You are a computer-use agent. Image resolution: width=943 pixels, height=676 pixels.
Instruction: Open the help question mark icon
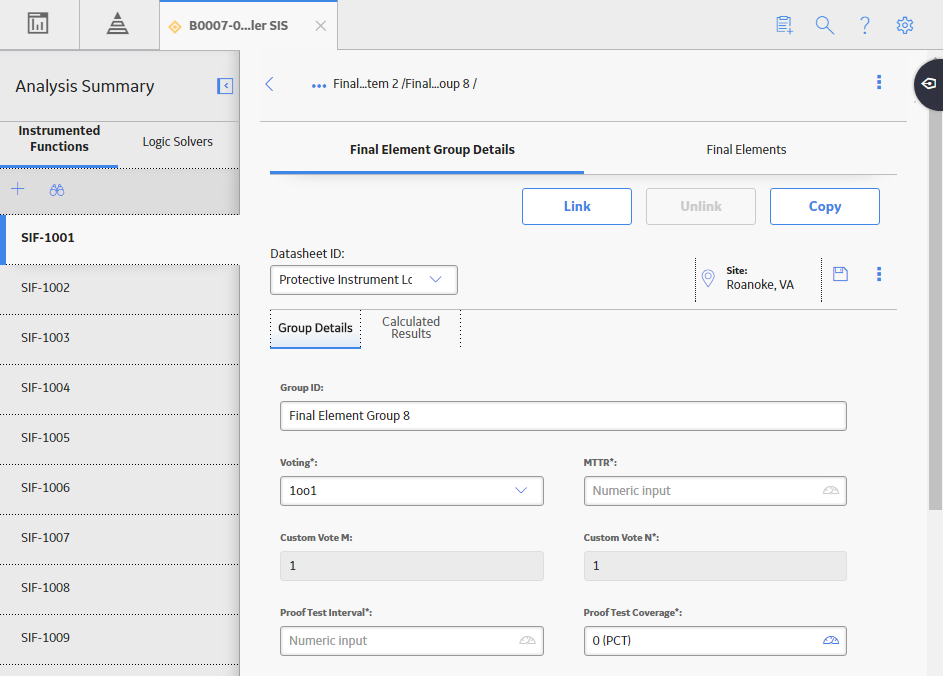865,25
